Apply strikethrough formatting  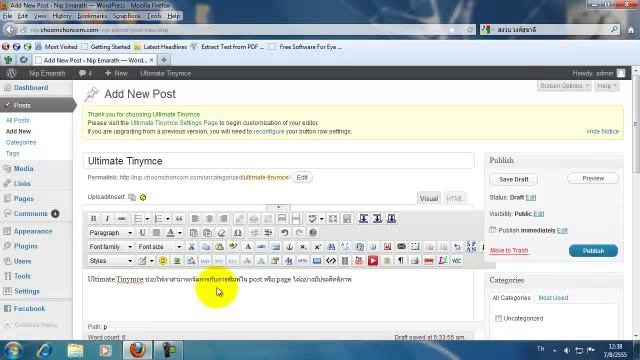(x=122, y=219)
